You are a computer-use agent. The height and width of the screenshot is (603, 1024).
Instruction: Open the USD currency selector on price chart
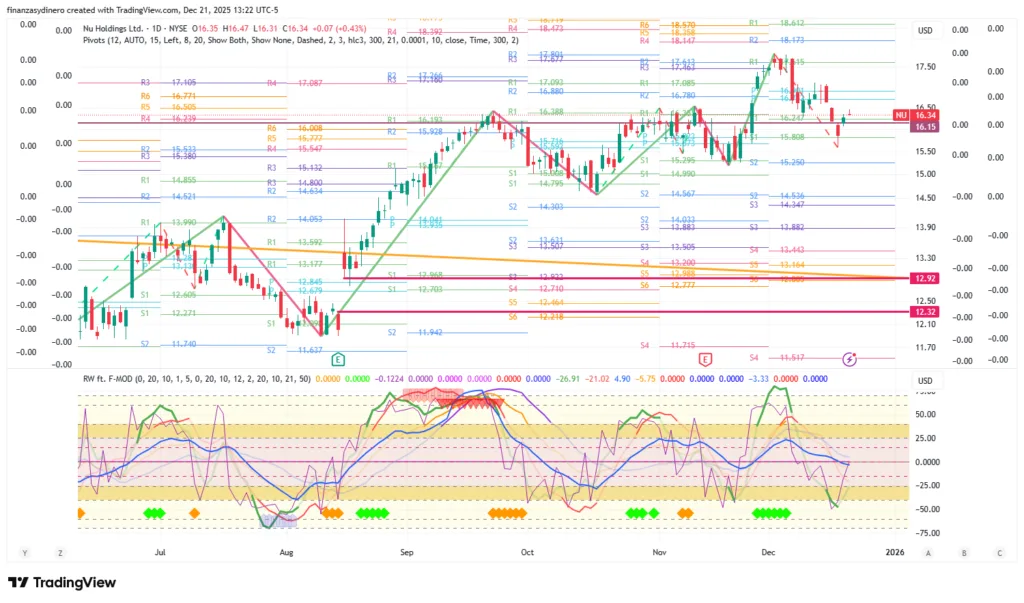click(x=925, y=31)
